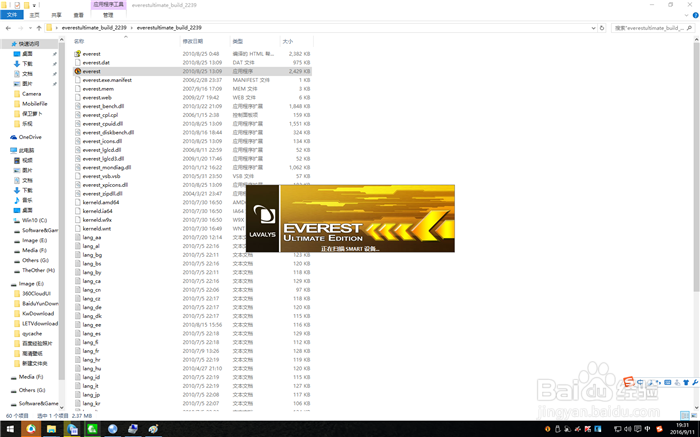Screen dimensions: 700x437
Task: Select the everest compiled HTML help file icon
Action: [x=78, y=54]
